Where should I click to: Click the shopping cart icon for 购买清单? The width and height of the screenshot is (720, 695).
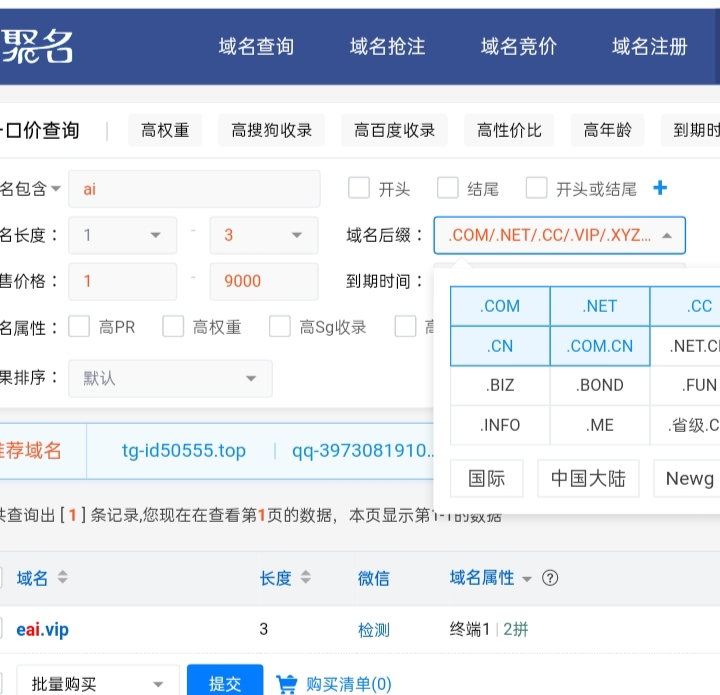(x=287, y=685)
